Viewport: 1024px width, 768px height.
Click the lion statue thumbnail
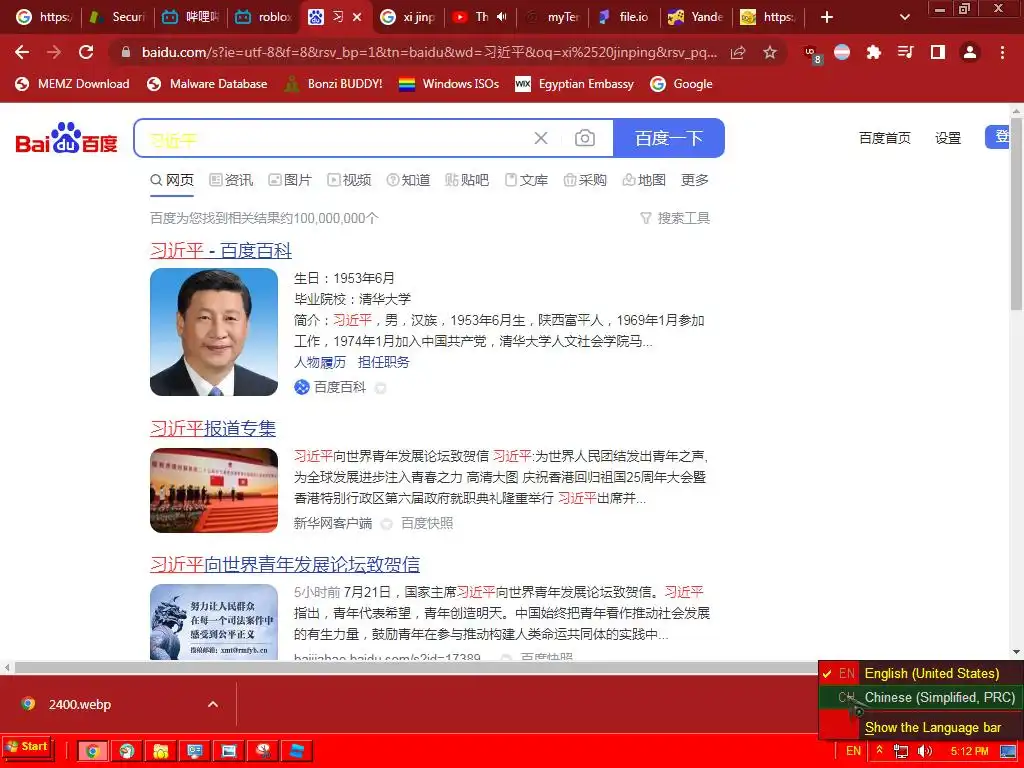tap(214, 622)
